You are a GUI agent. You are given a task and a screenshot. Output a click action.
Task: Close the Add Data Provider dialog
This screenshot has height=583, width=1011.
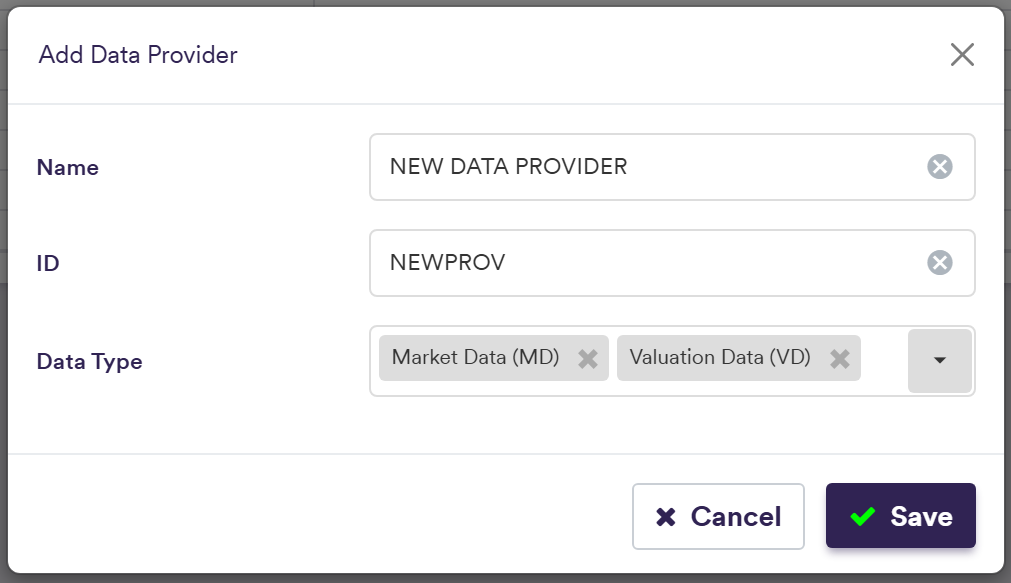tap(962, 55)
